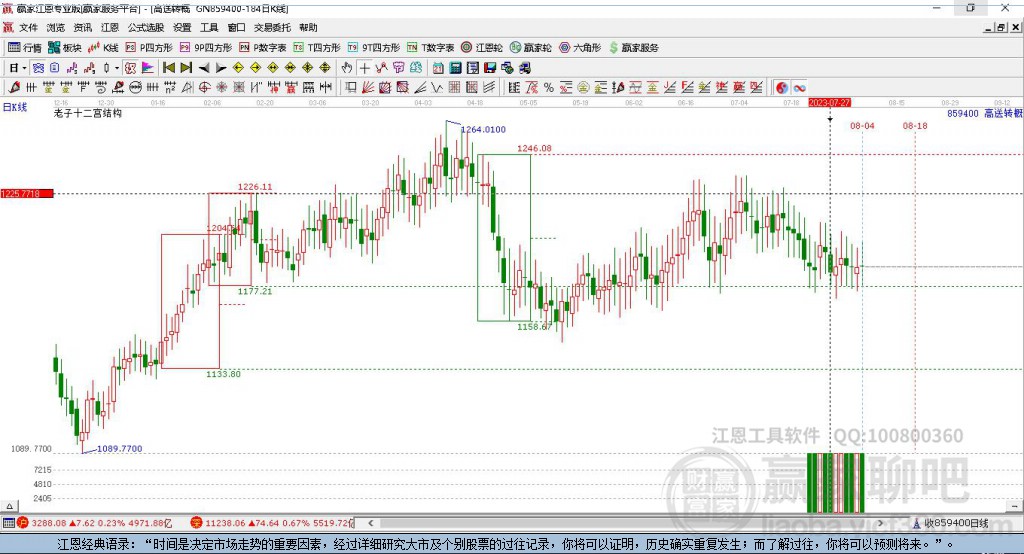The width and height of the screenshot is (1024, 554).
Task: Open the 赢家轮 tool
Action: pos(530,48)
